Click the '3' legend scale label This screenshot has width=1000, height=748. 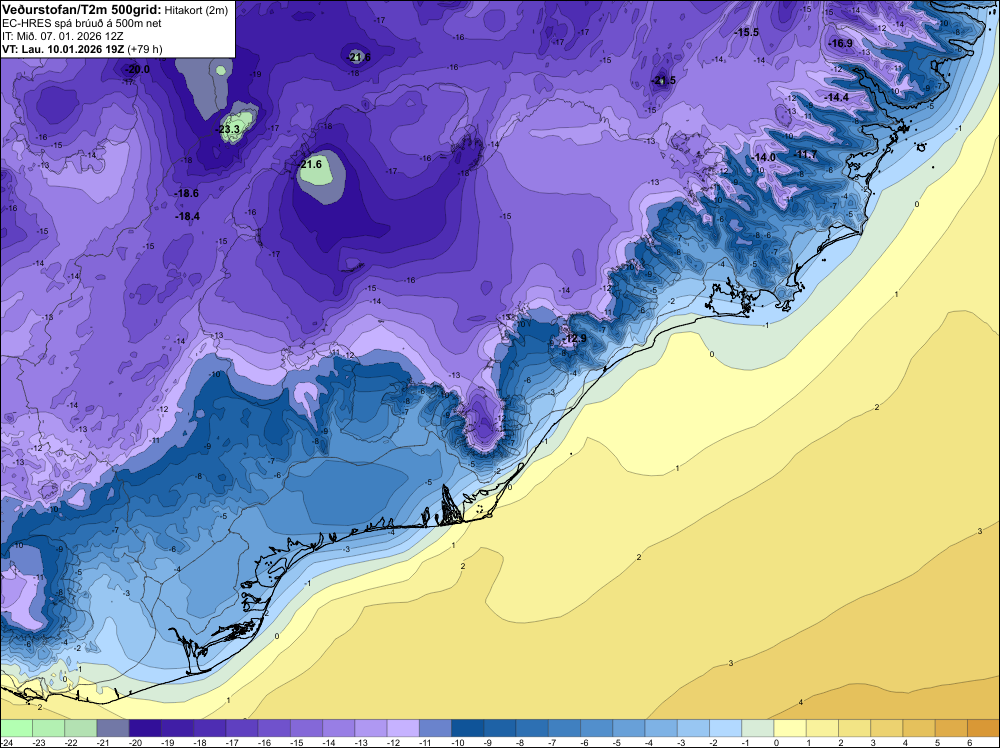point(873,742)
